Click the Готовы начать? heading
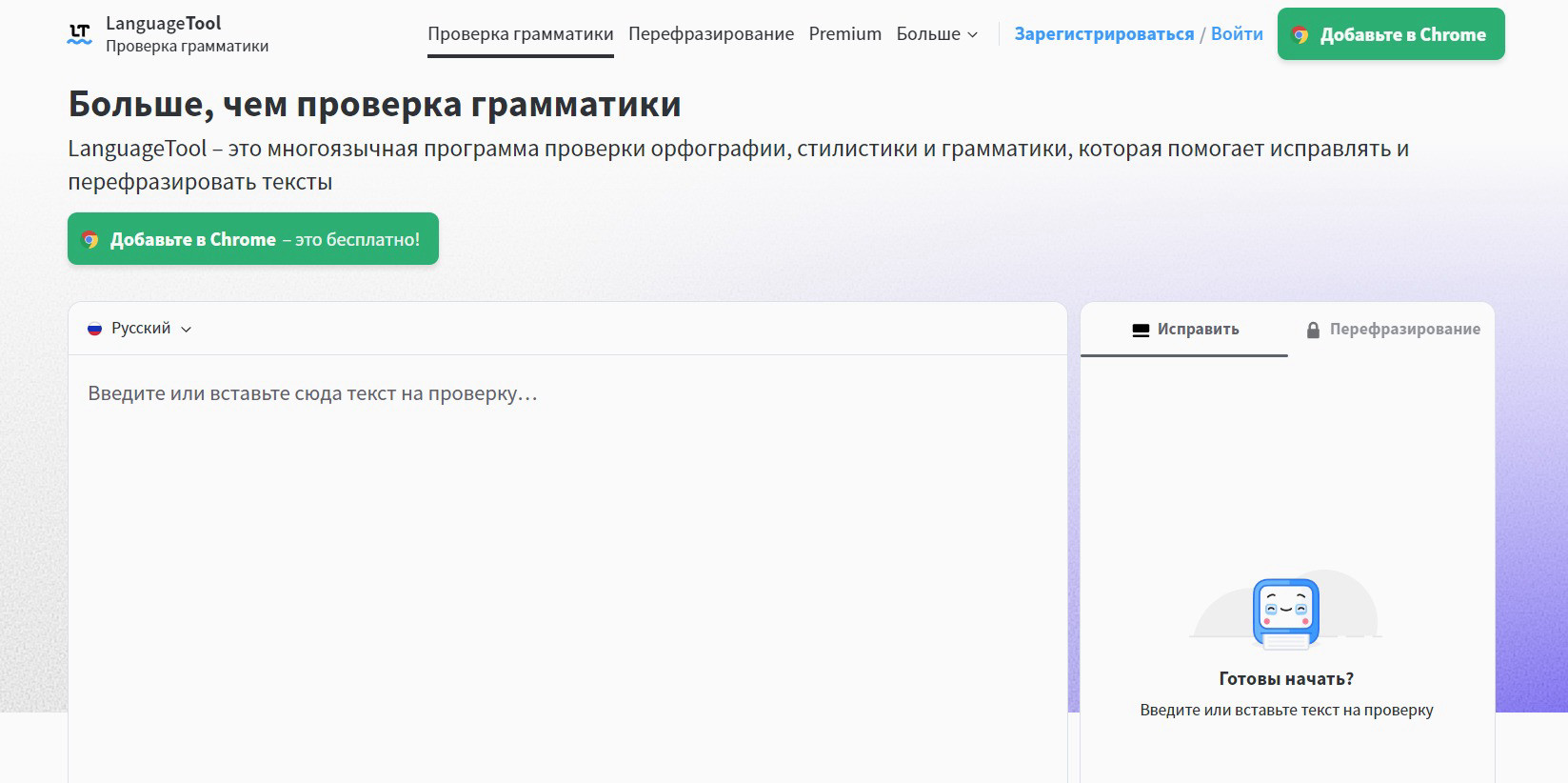1568x783 pixels. coord(1286,679)
